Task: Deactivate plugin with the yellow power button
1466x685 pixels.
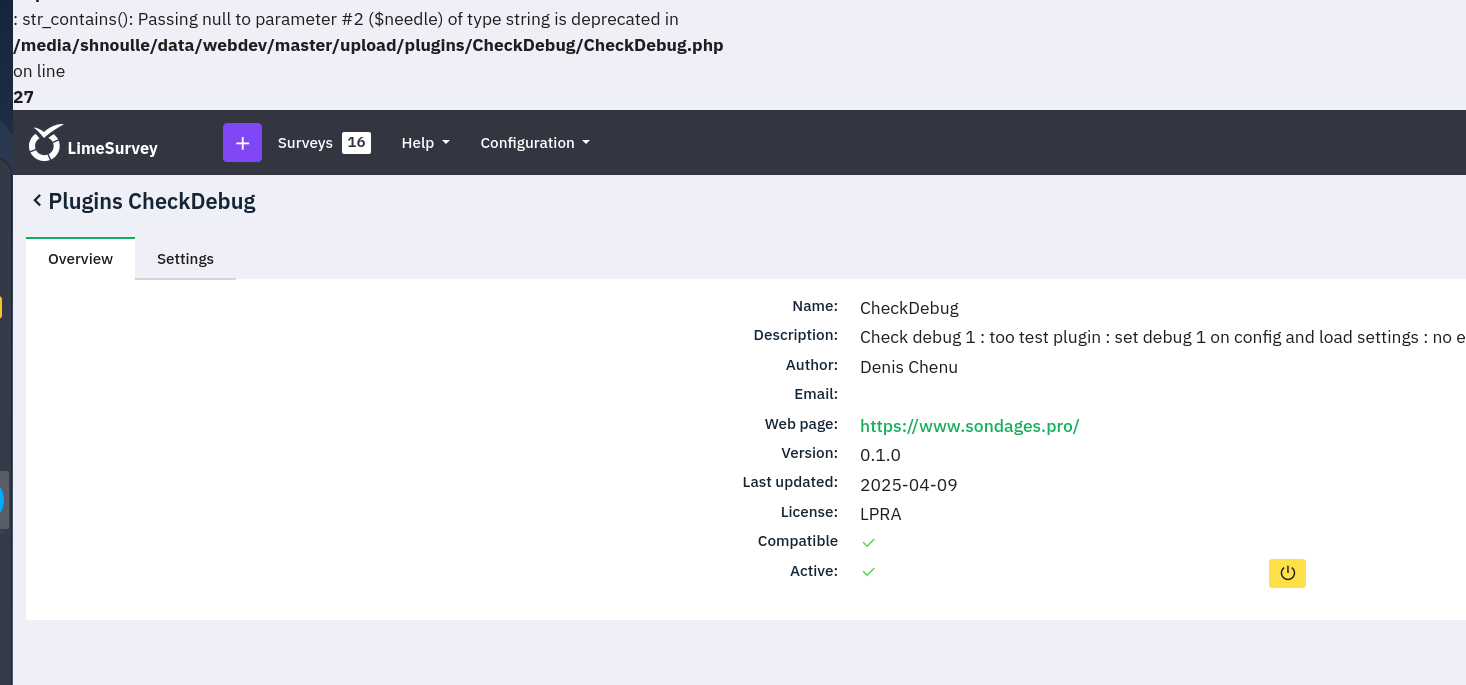Action: [x=1287, y=573]
